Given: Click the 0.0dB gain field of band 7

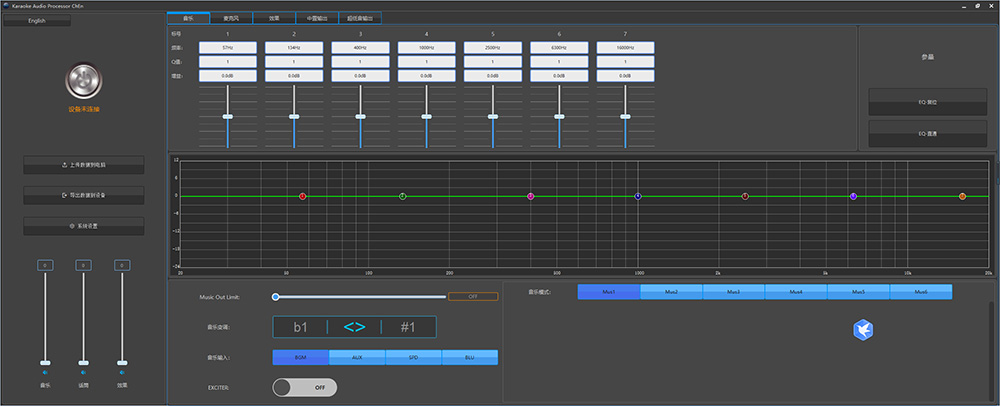Looking at the screenshot, I should click(626, 76).
